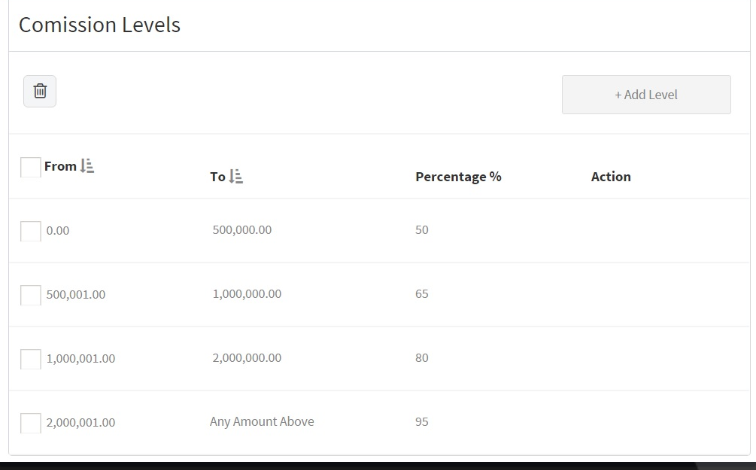Sort levels by the From column icon
Image resolution: width=756 pixels, height=470 pixels.
87,167
